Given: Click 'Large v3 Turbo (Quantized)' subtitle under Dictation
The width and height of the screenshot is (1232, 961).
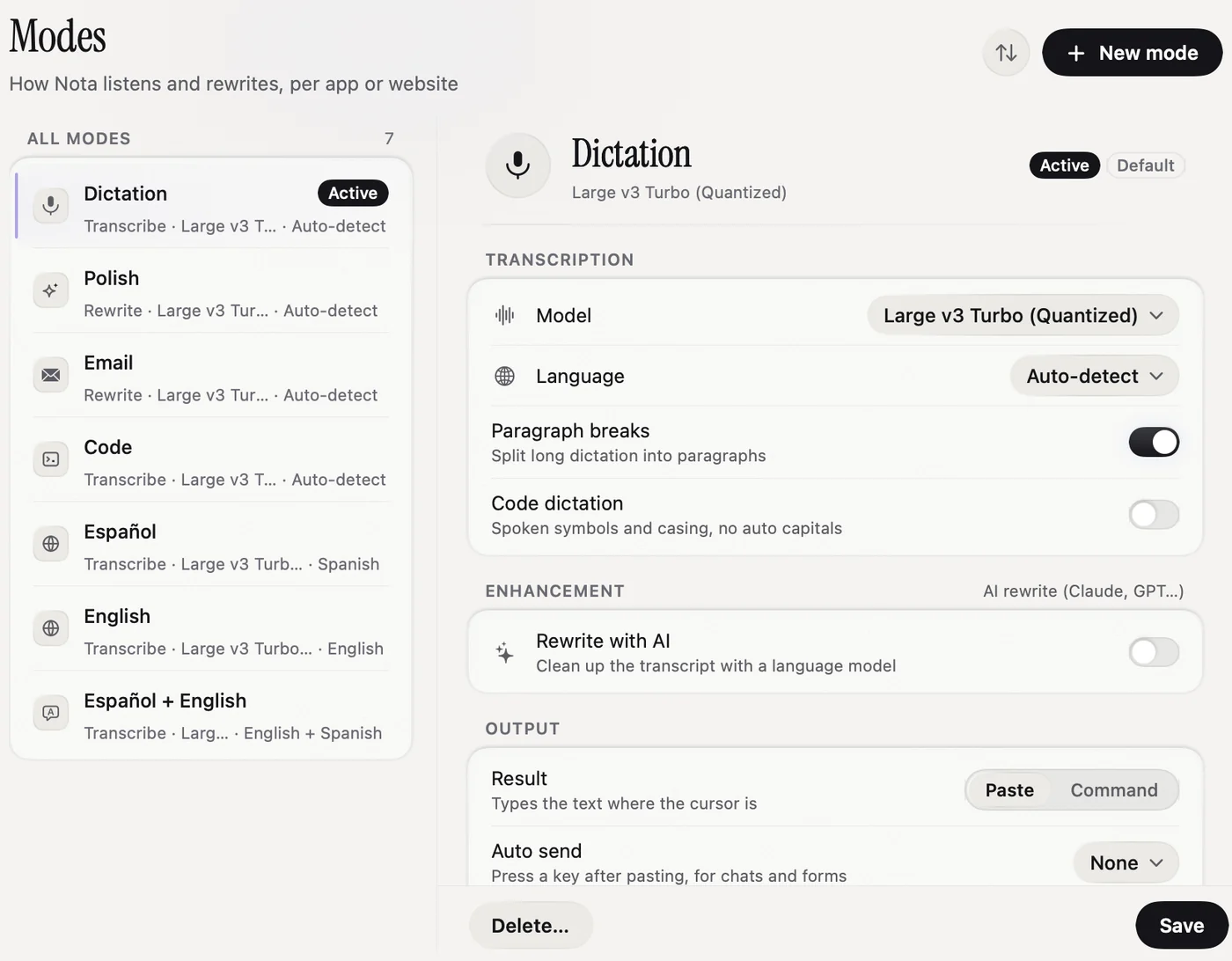Looking at the screenshot, I should (x=679, y=193).
